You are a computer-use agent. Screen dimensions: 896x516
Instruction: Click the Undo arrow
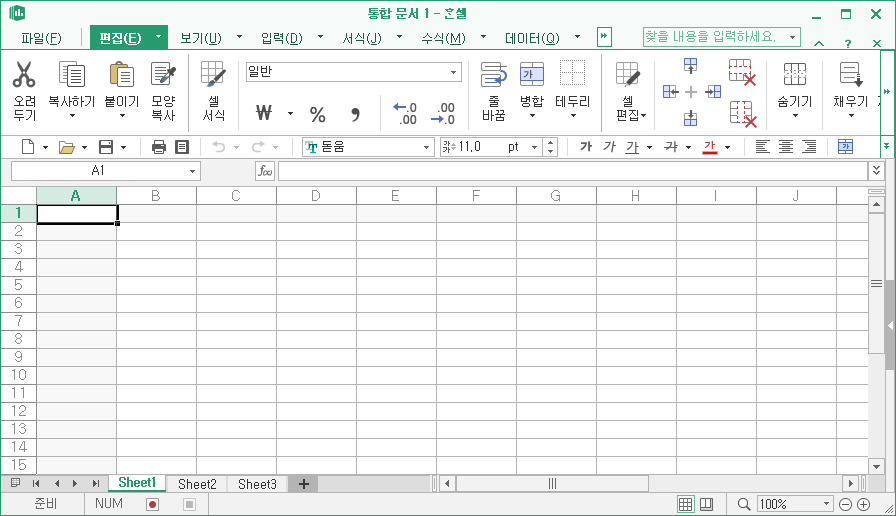click(218, 147)
